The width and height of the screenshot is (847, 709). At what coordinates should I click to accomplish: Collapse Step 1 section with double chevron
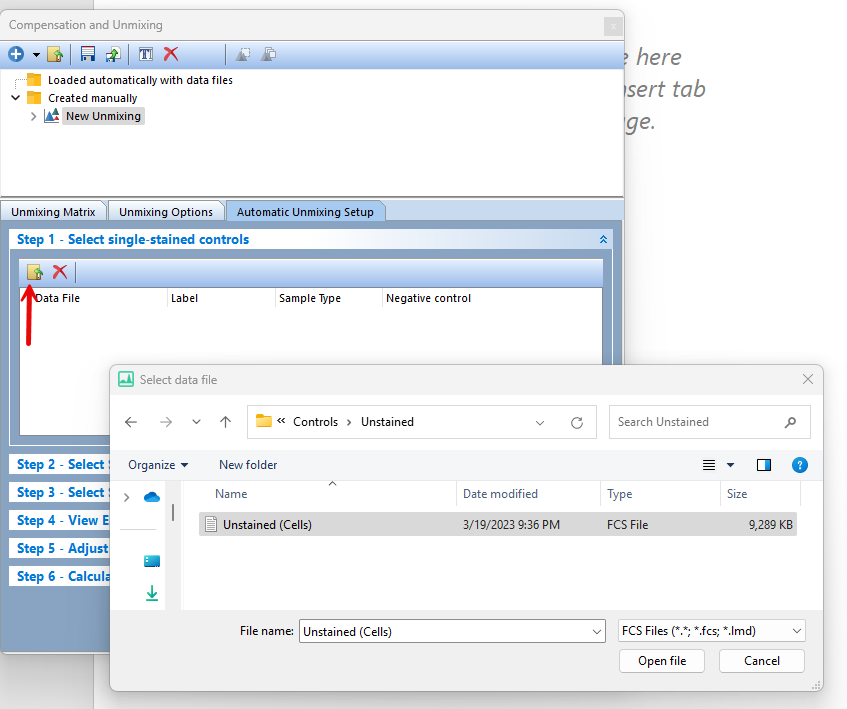(x=603, y=240)
